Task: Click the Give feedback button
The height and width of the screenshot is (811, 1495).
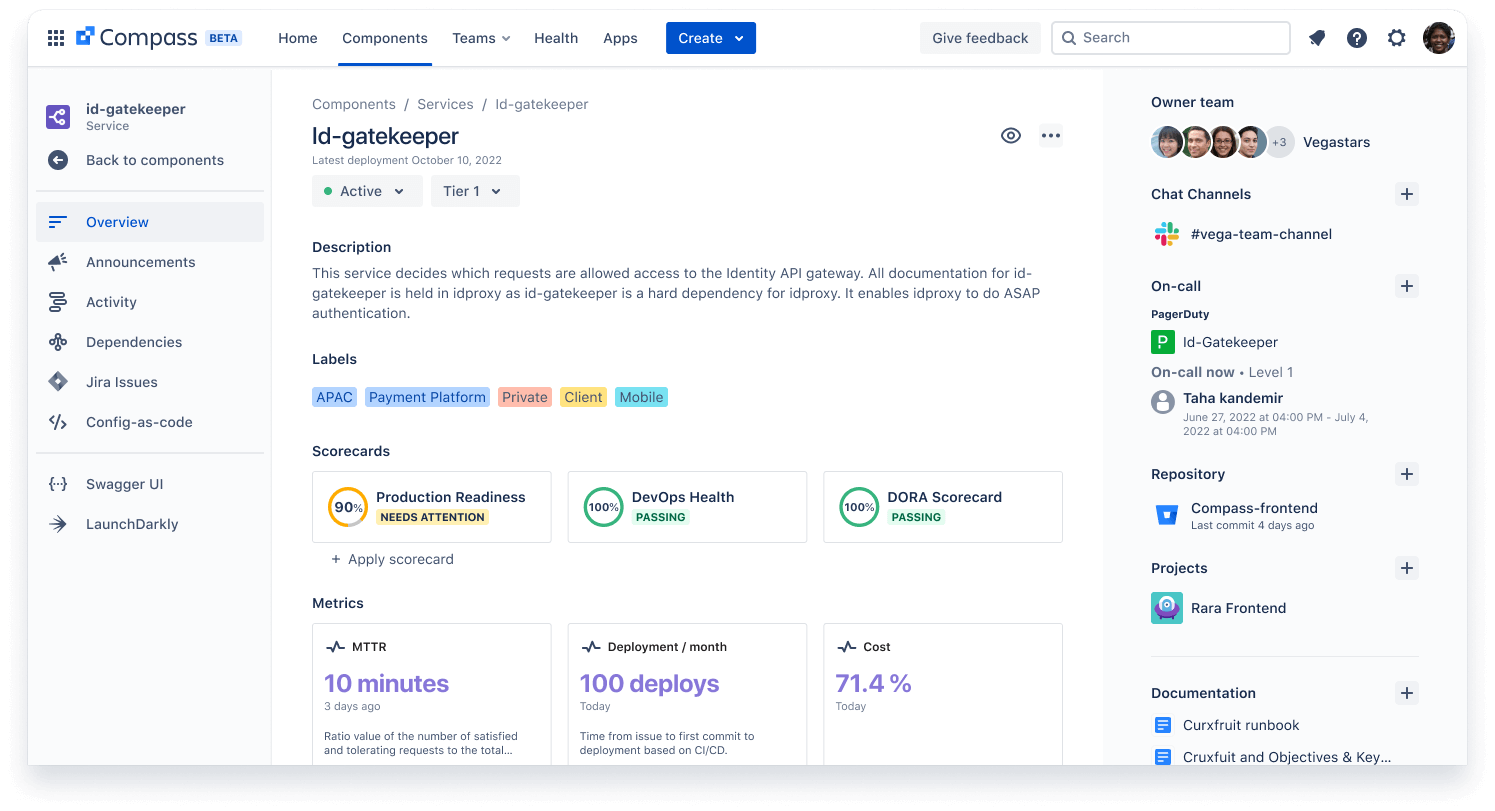Action: point(980,37)
